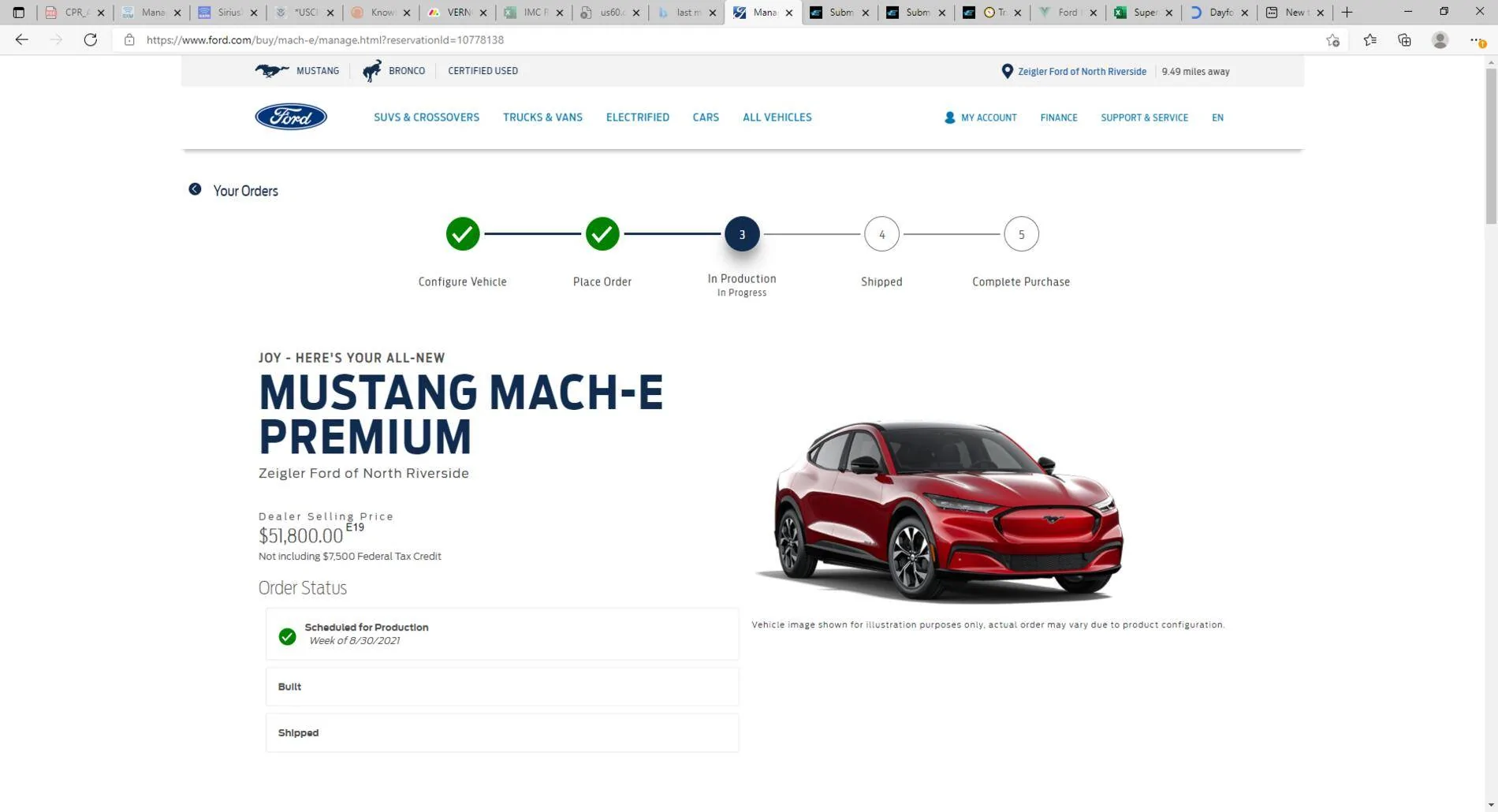
Task: Switch to the CPR tab
Action: click(x=74, y=13)
